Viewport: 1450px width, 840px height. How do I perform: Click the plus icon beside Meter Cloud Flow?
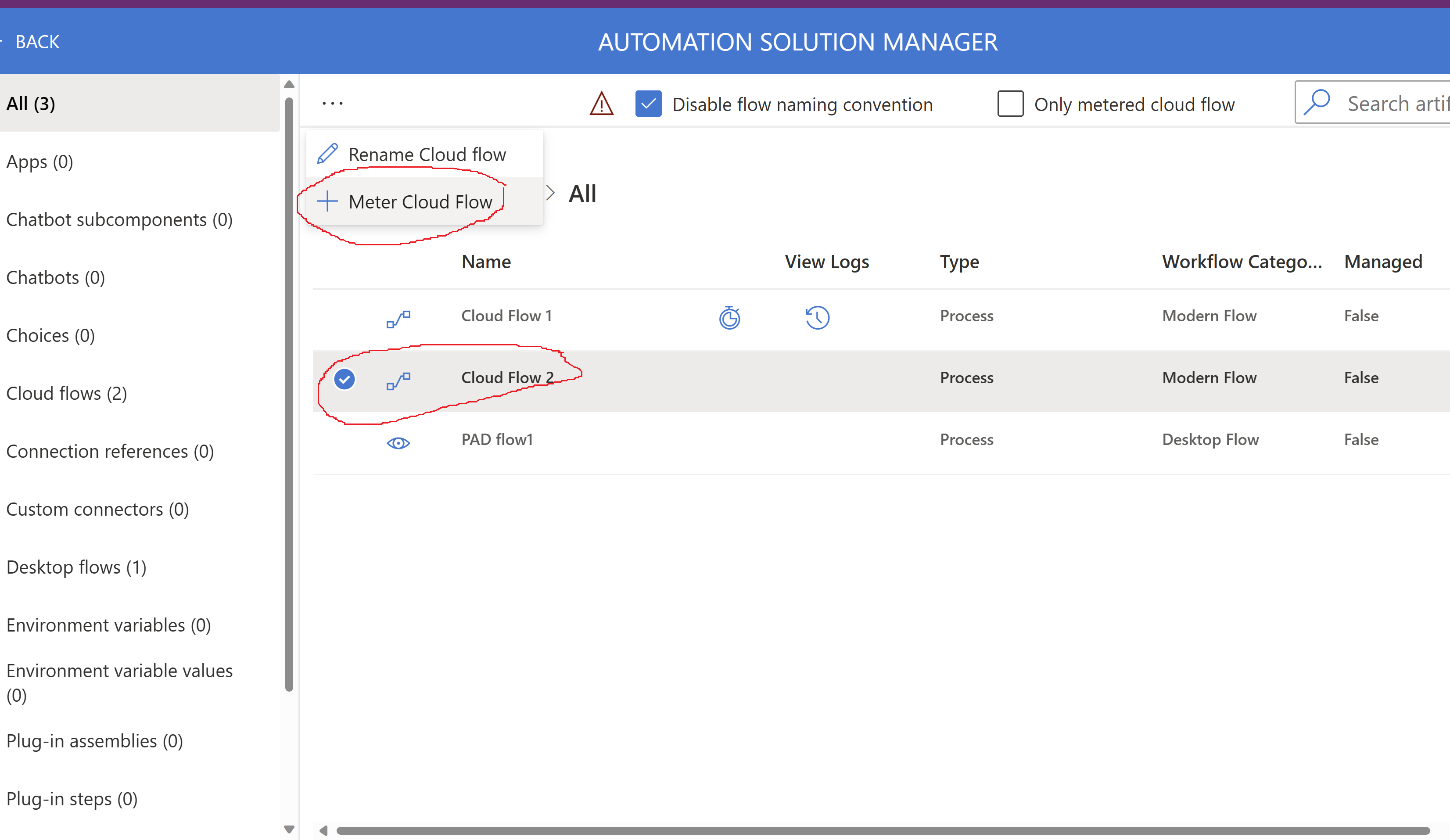coord(327,201)
